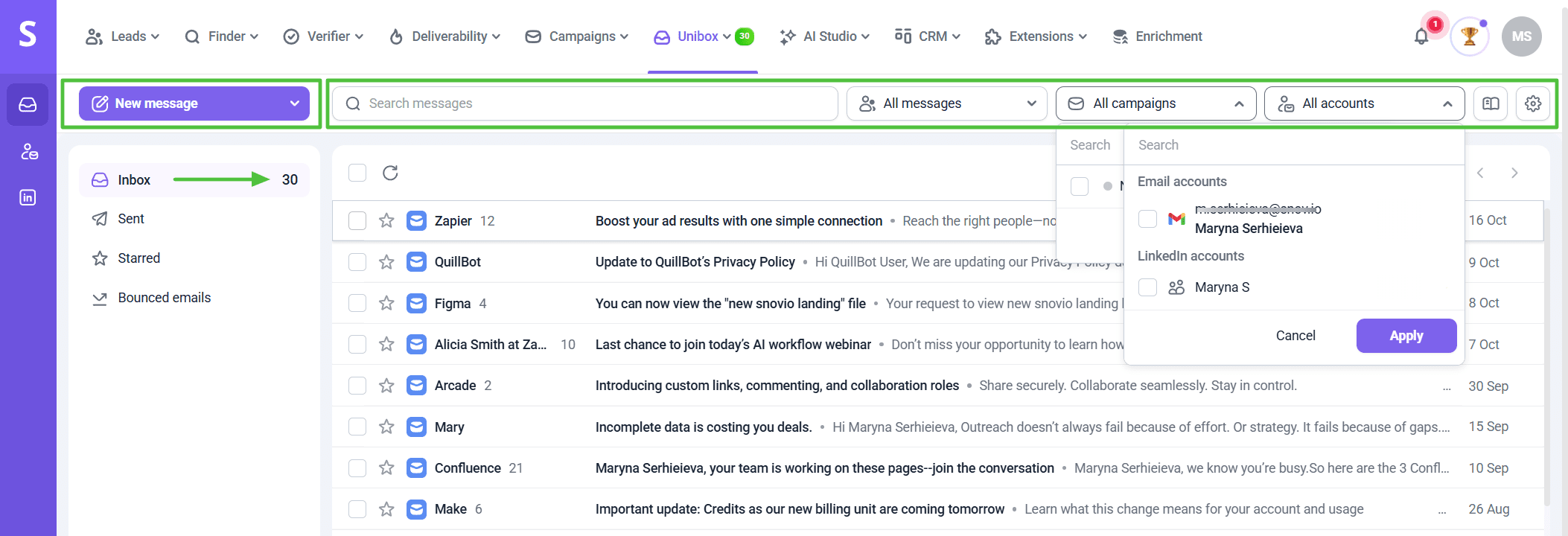Star the Zapier message
Screen dimensions: 1568x536
[x=386, y=220]
